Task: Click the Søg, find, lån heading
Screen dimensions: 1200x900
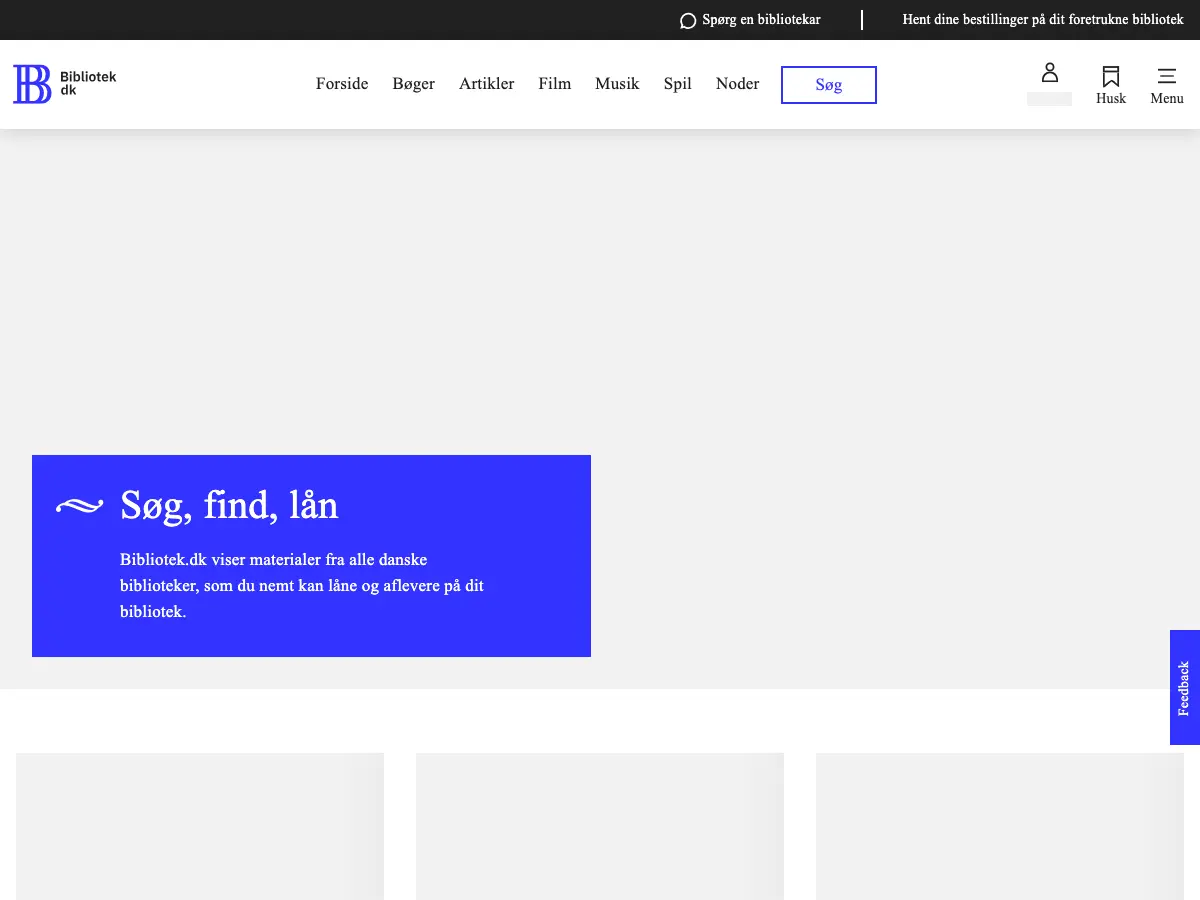Action: (x=229, y=505)
